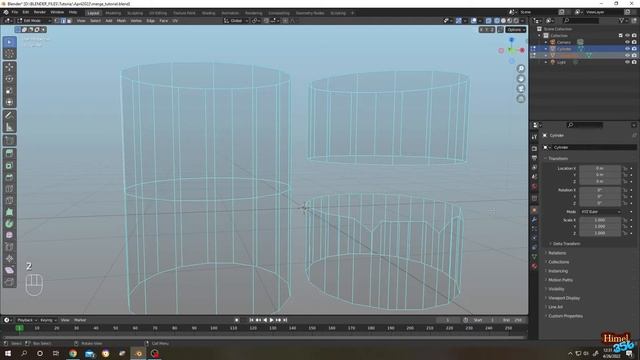640x360 pixels.
Task: Open the Modifier properties wrench tab
Action: [x=534, y=220]
